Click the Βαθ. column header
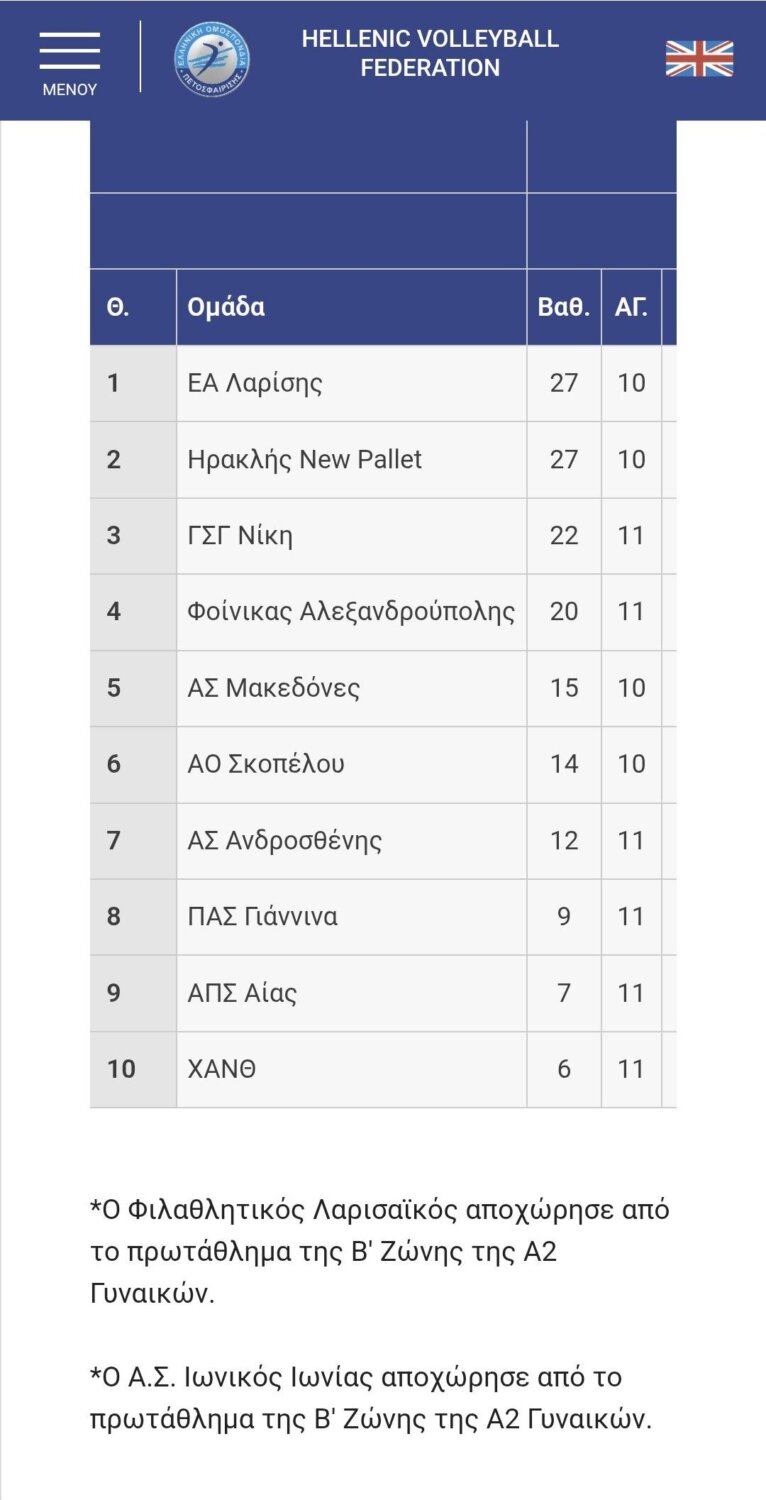 click(563, 307)
